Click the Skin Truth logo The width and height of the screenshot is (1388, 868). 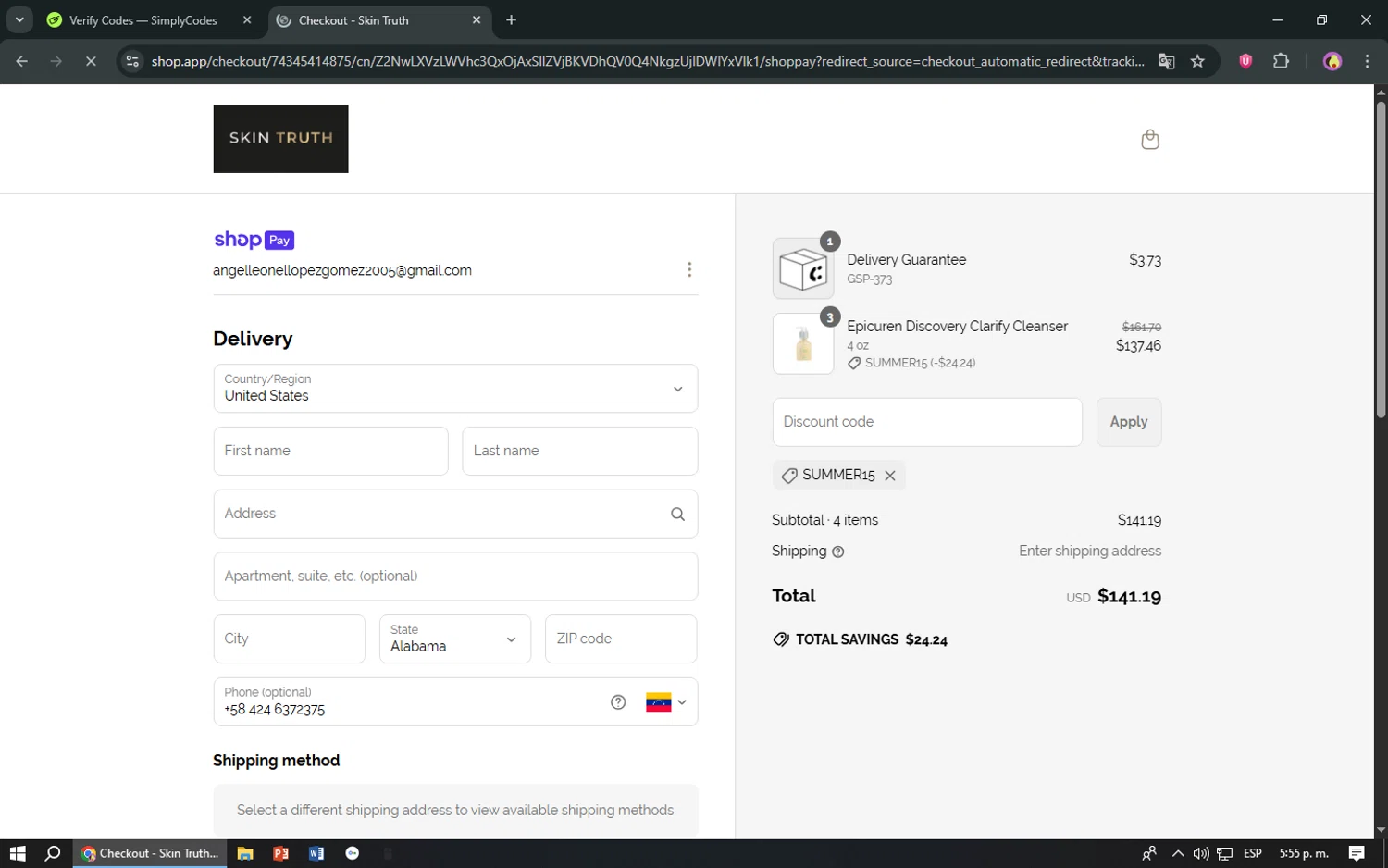pyautogui.click(x=280, y=139)
